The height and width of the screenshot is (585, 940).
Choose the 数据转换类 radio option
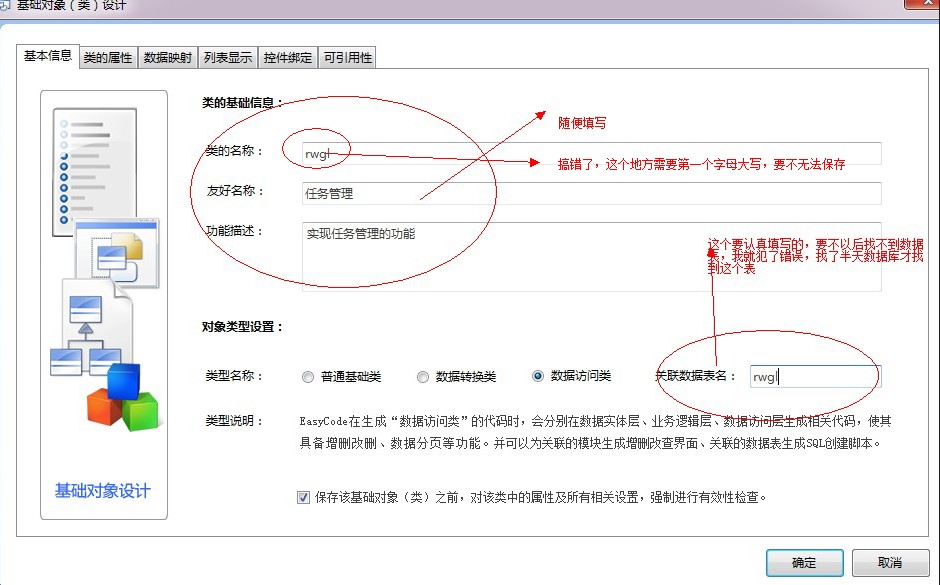point(423,377)
